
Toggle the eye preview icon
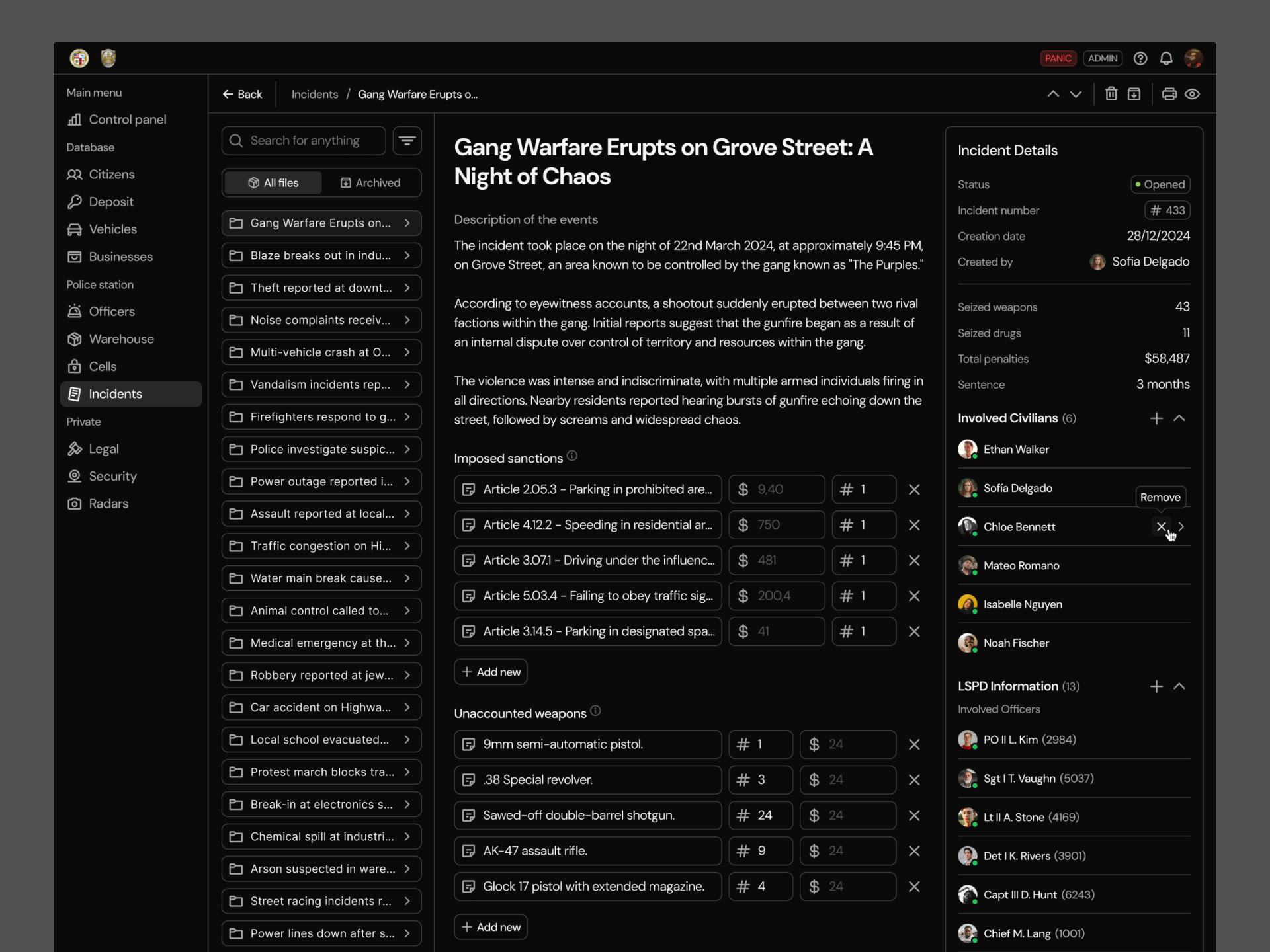(x=1192, y=94)
